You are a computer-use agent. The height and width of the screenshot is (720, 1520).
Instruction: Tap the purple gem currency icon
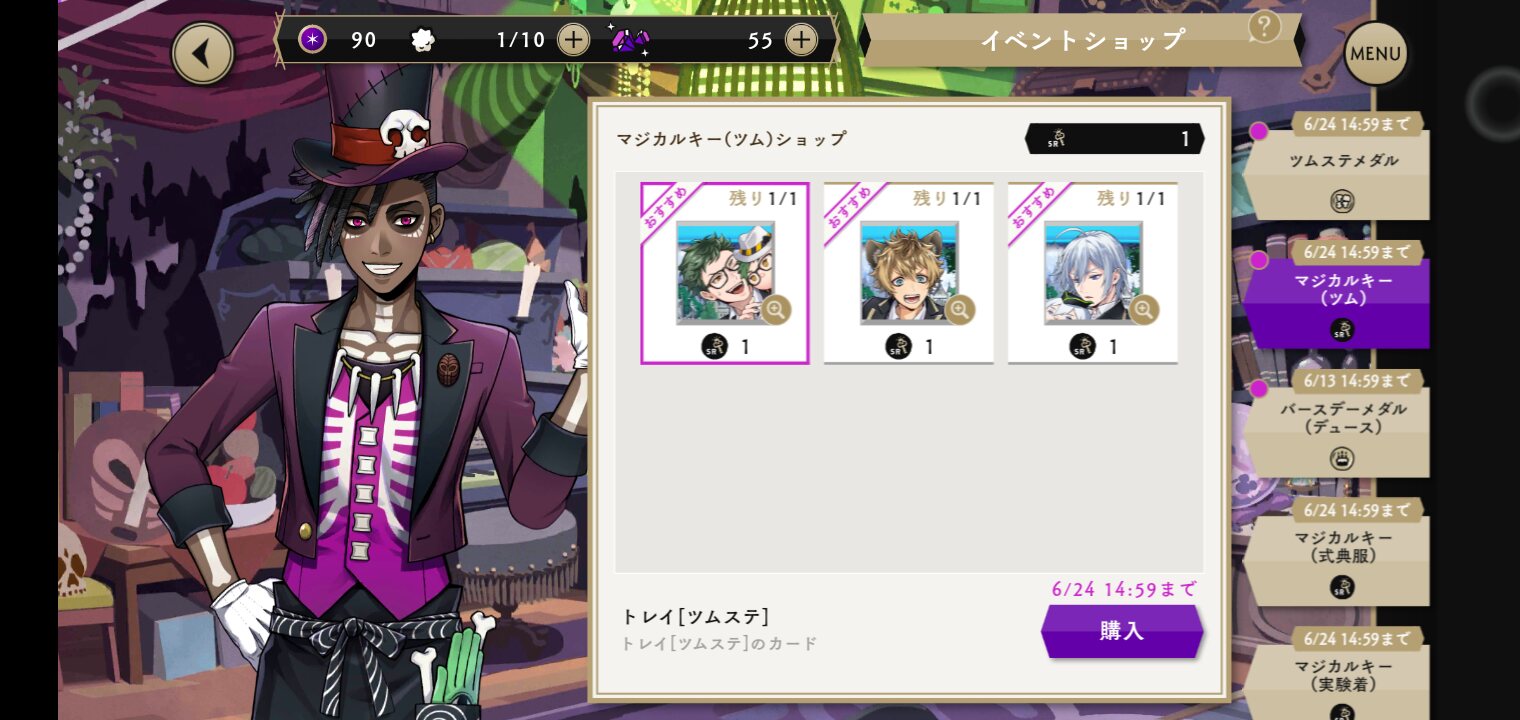pos(630,40)
